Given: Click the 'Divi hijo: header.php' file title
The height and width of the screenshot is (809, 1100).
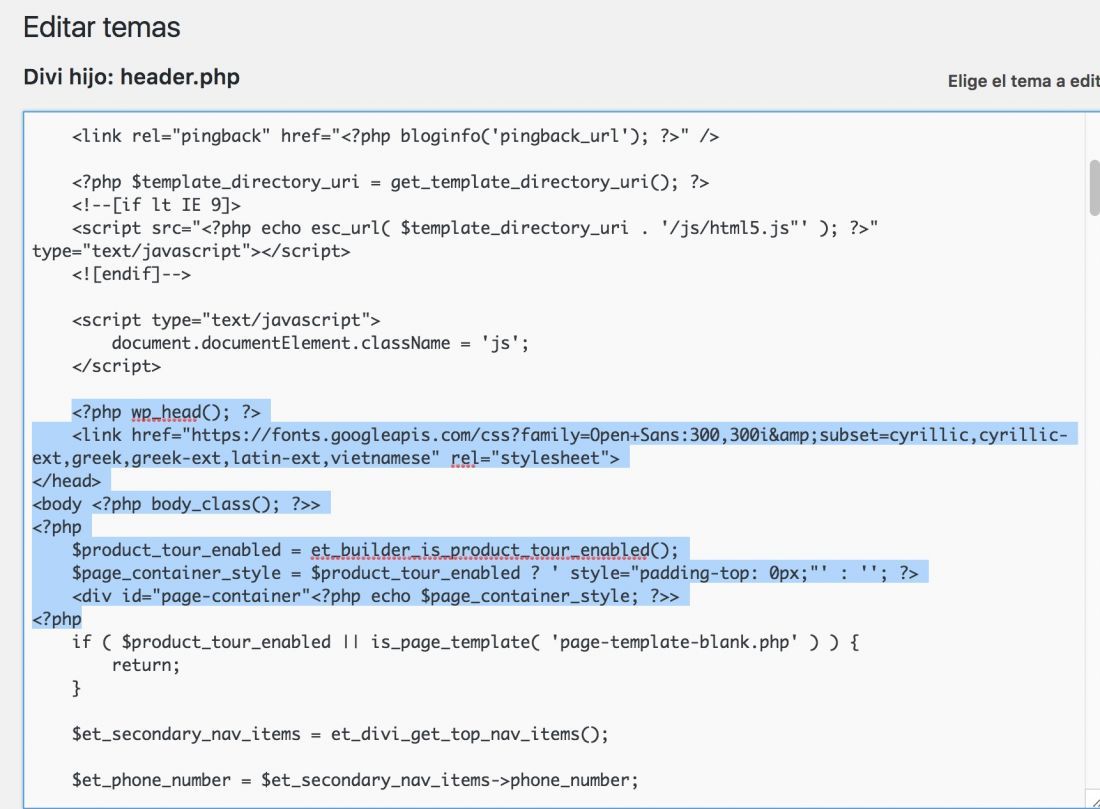Looking at the screenshot, I should (131, 76).
